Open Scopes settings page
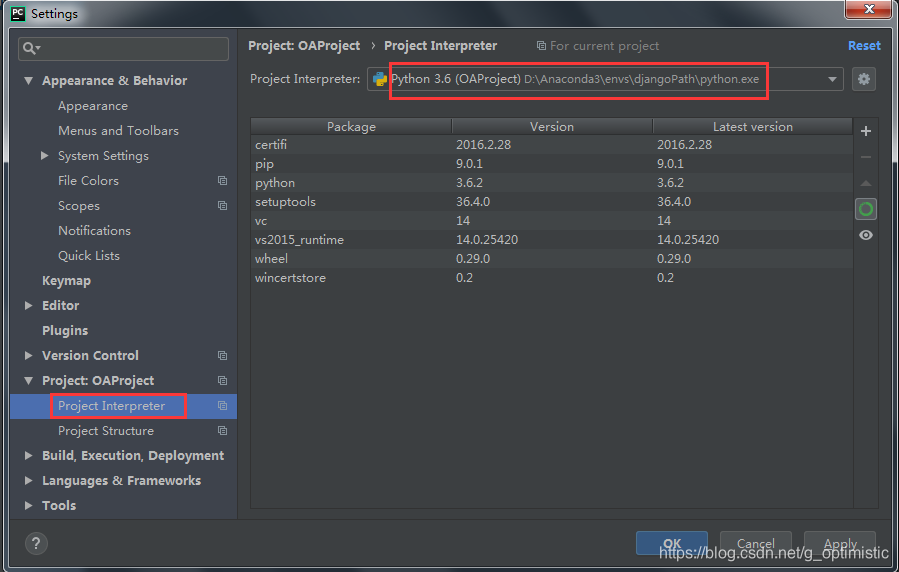The image size is (899, 572). [x=79, y=206]
